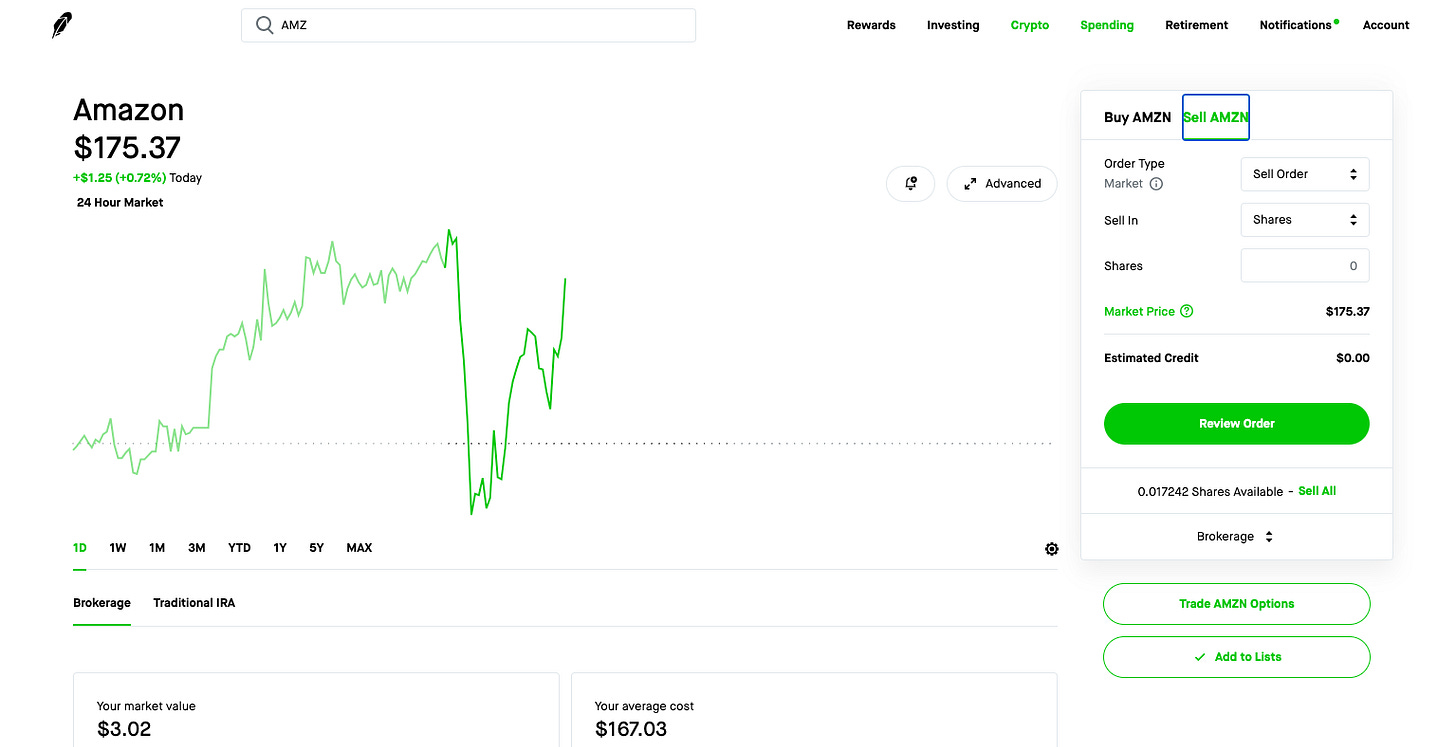
Task: Switch to the Brokerage position tab
Action: [102, 603]
